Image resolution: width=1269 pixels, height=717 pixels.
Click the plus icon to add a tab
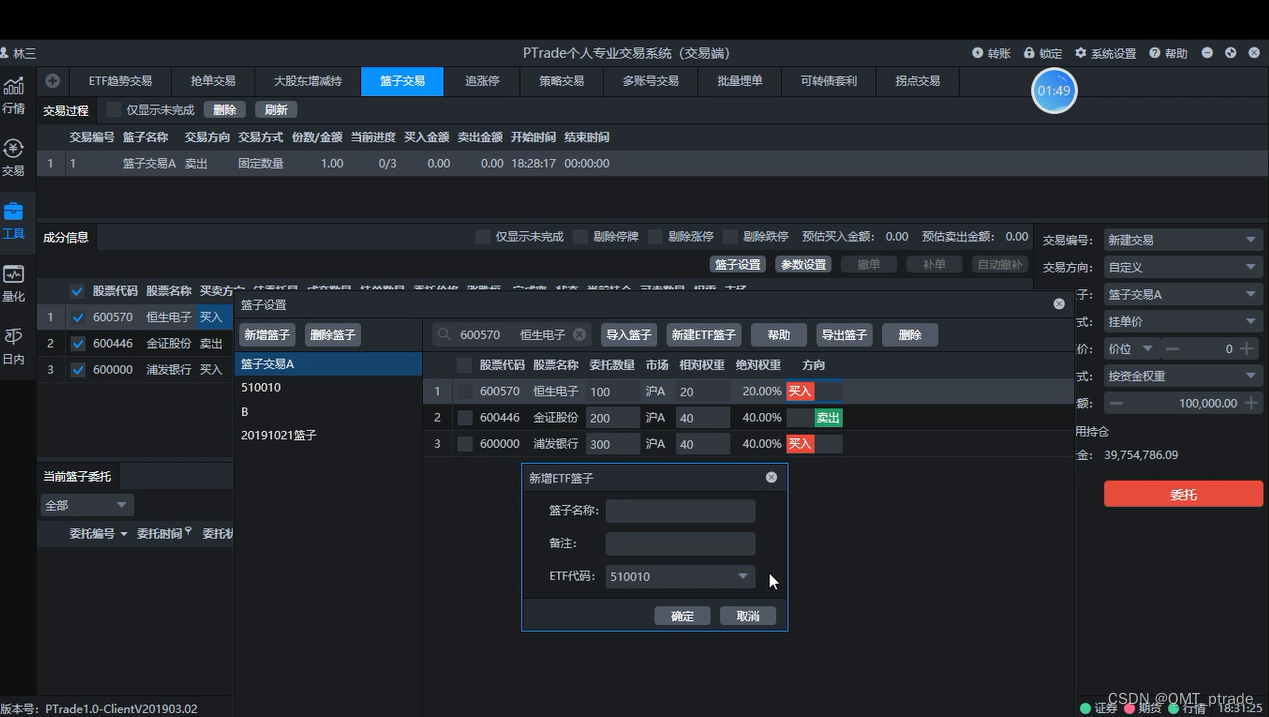coord(52,81)
